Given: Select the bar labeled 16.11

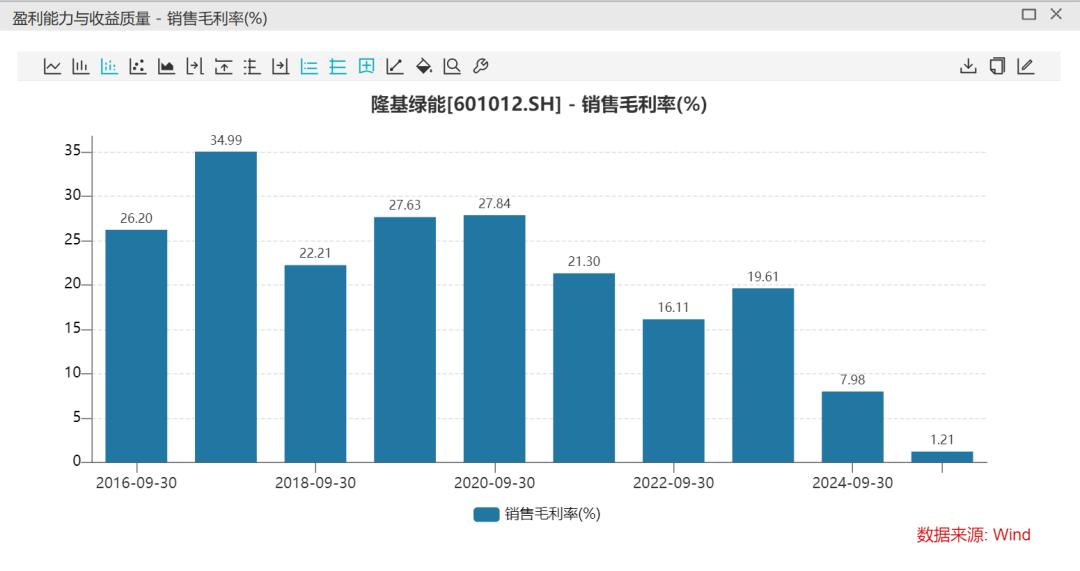Looking at the screenshot, I should pyautogui.click(x=674, y=391).
